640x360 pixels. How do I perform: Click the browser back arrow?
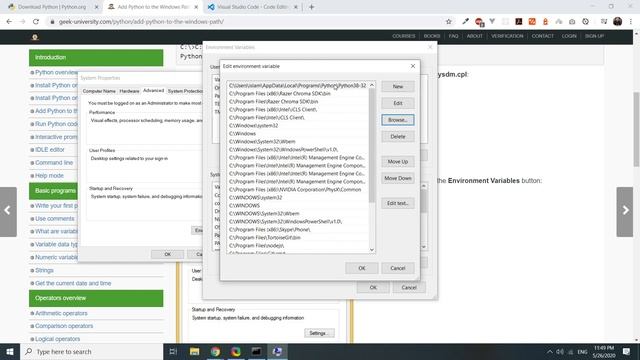click(9, 22)
